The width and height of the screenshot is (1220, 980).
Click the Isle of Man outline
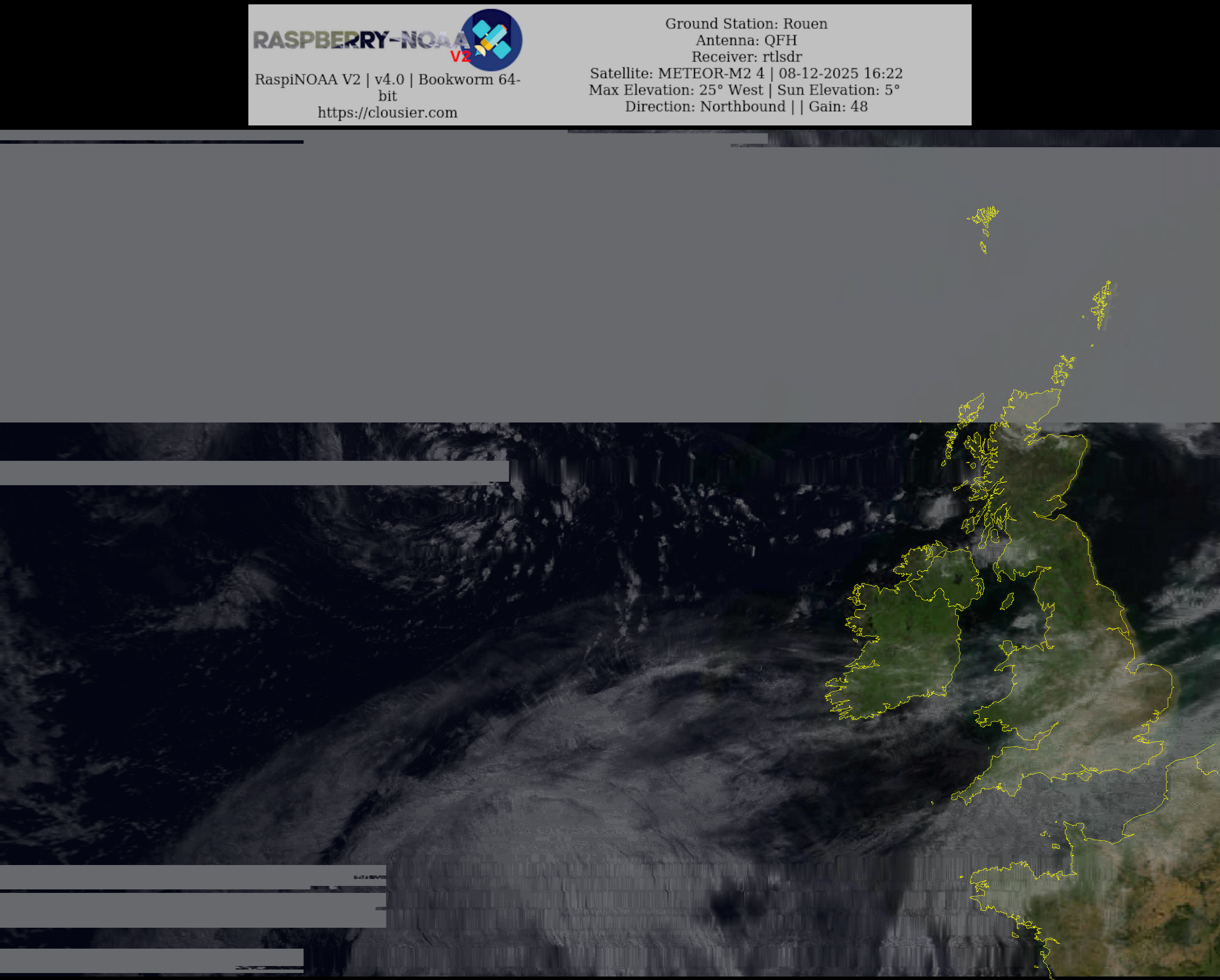click(x=1007, y=600)
